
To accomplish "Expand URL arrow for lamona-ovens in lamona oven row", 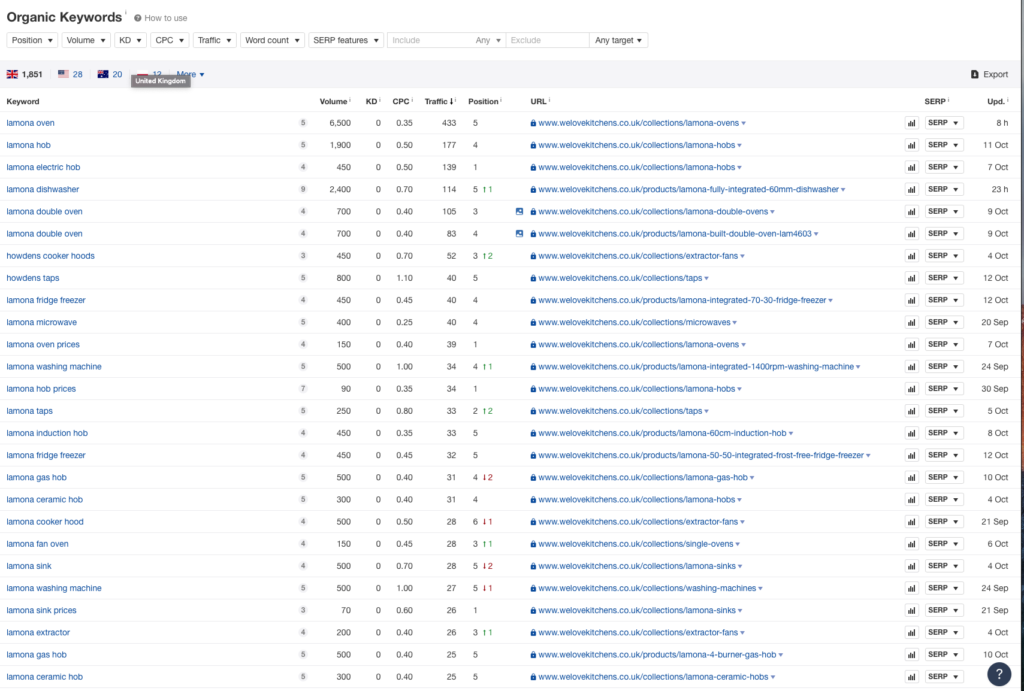I will [744, 123].
